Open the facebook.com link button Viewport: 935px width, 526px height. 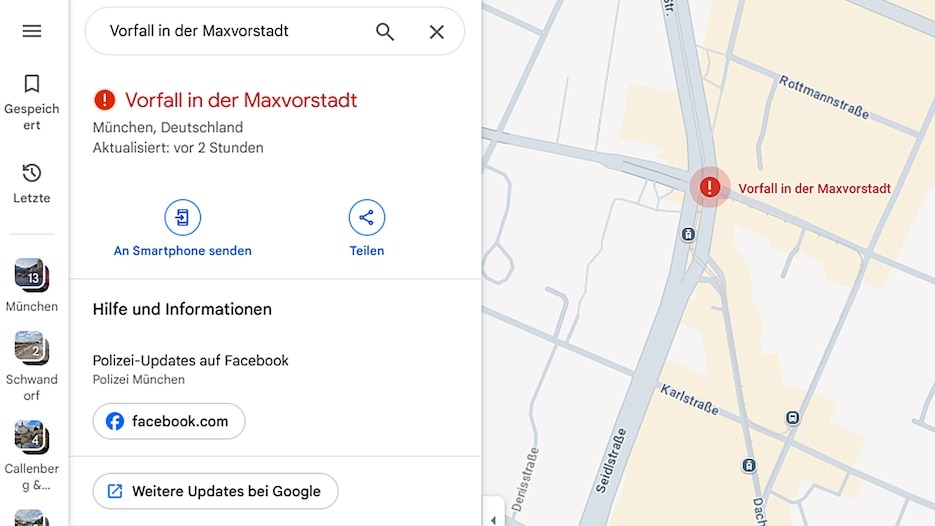click(169, 421)
